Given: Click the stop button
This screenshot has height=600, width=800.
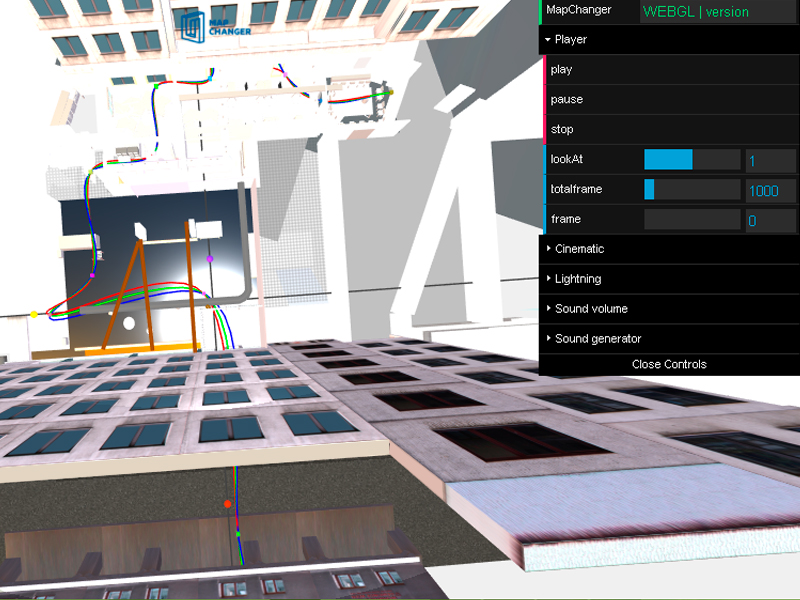Looking at the screenshot, I should coord(671,129).
